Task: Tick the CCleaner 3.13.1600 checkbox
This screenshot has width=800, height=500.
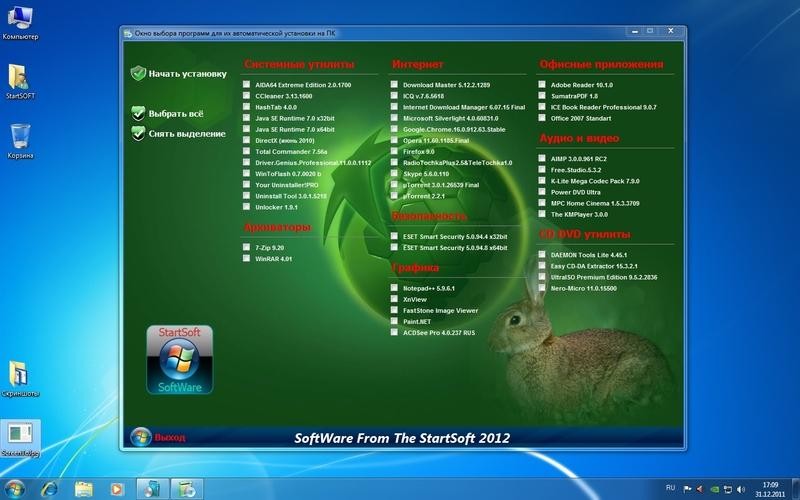Action: pos(246,95)
